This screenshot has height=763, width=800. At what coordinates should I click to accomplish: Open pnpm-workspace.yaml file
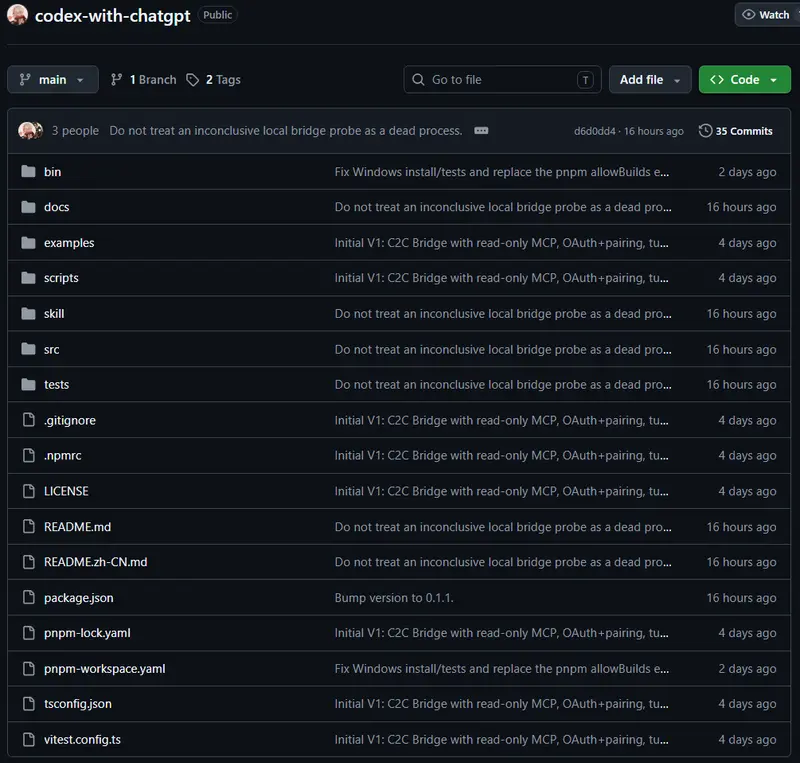[x=105, y=669]
